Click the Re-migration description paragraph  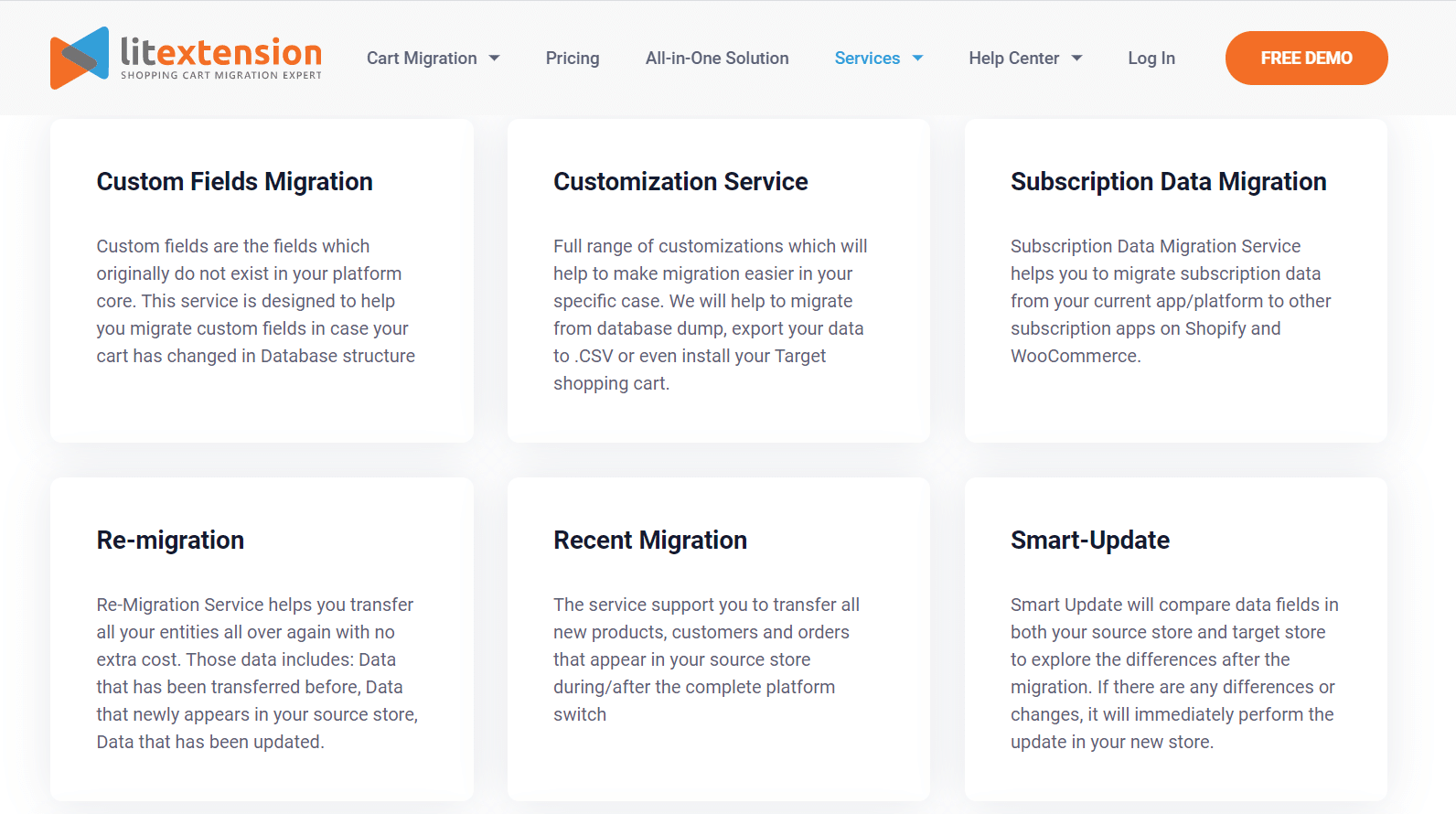point(257,673)
